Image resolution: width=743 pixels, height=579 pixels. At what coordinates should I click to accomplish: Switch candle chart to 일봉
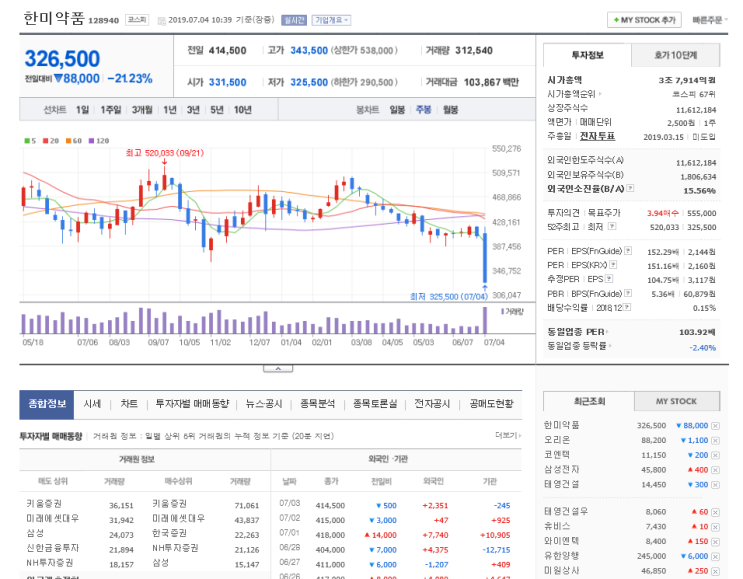click(397, 110)
